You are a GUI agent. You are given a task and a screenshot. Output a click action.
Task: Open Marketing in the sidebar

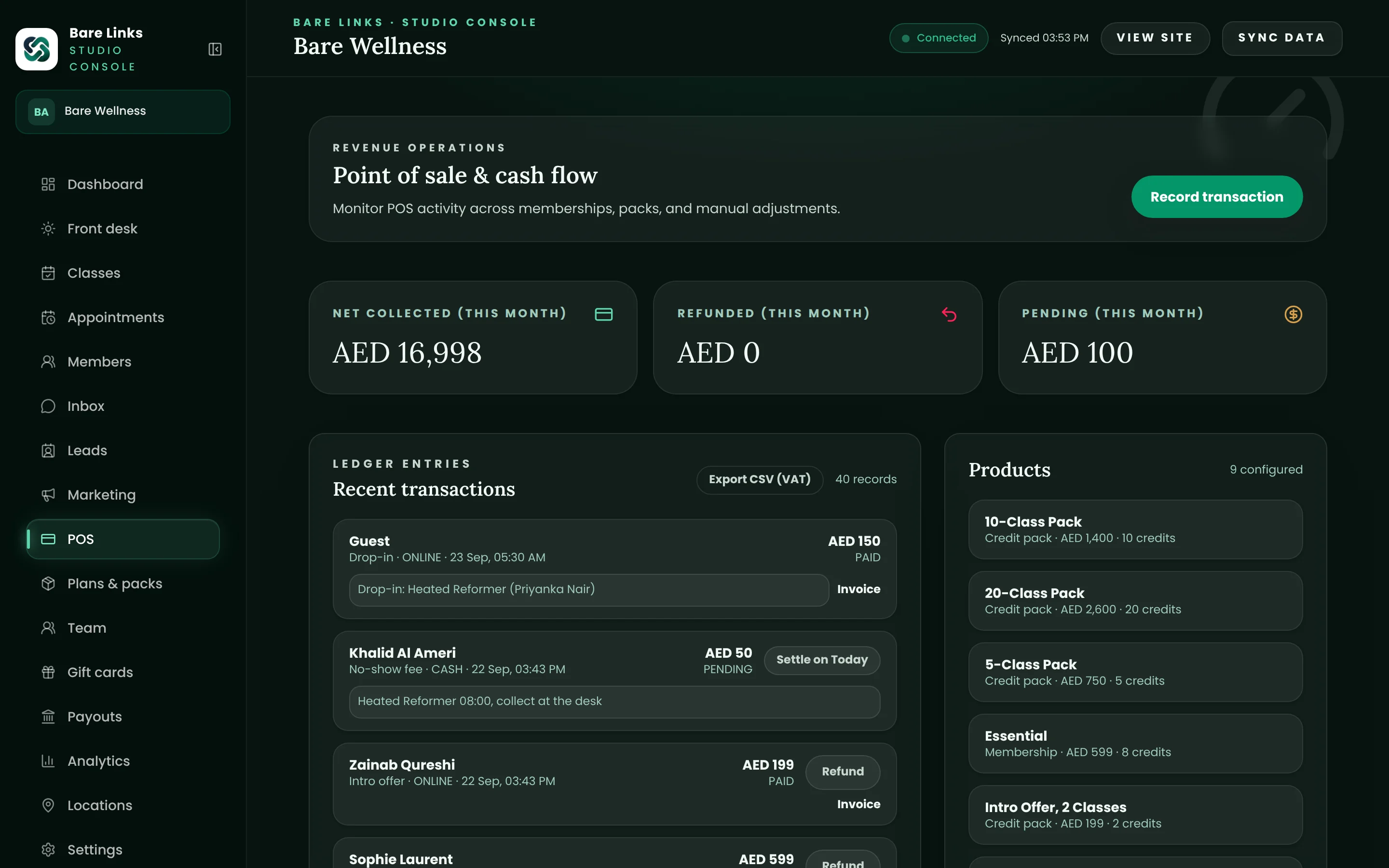click(x=123, y=495)
